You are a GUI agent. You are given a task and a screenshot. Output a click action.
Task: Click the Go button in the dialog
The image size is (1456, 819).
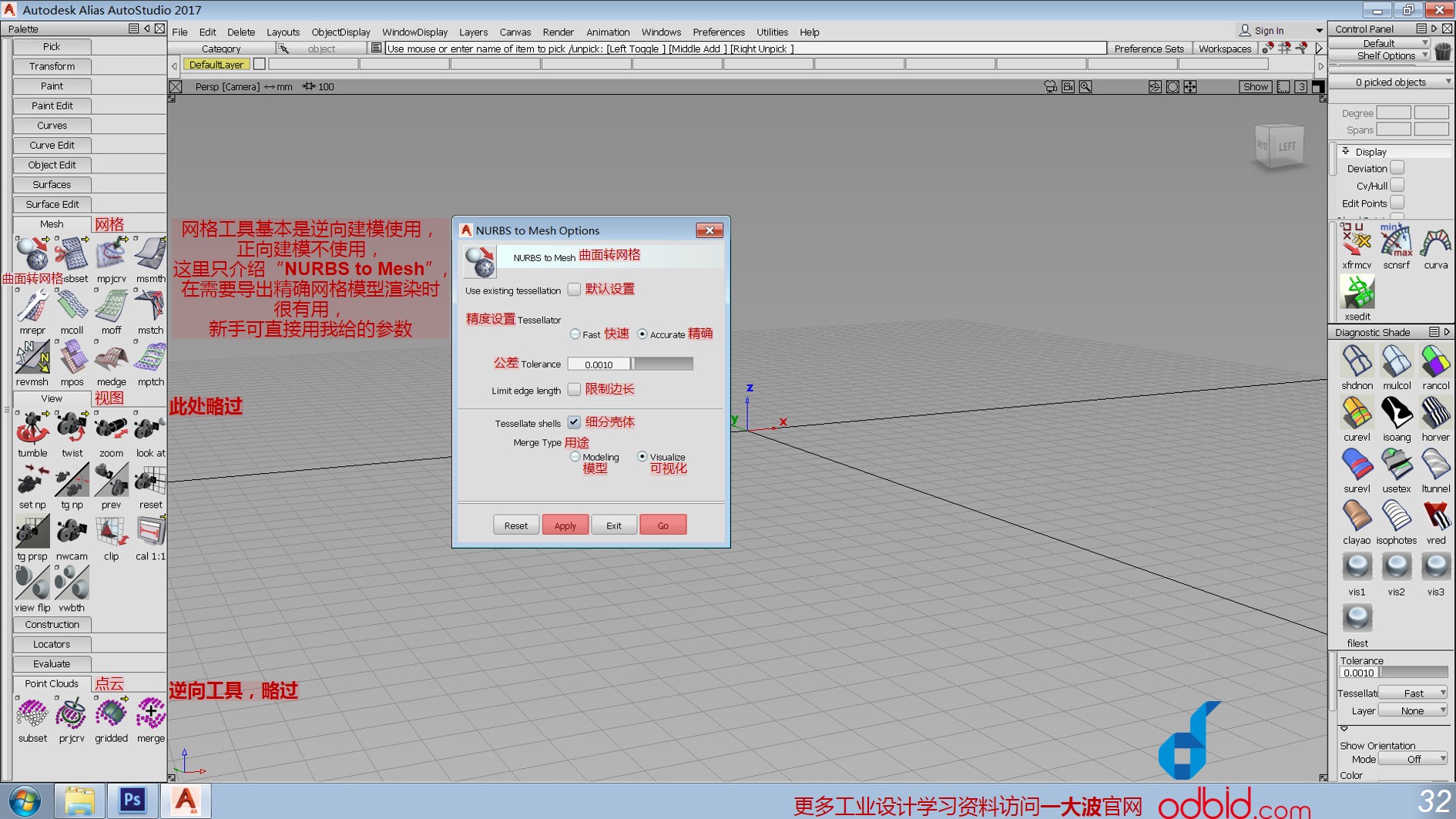[663, 525]
